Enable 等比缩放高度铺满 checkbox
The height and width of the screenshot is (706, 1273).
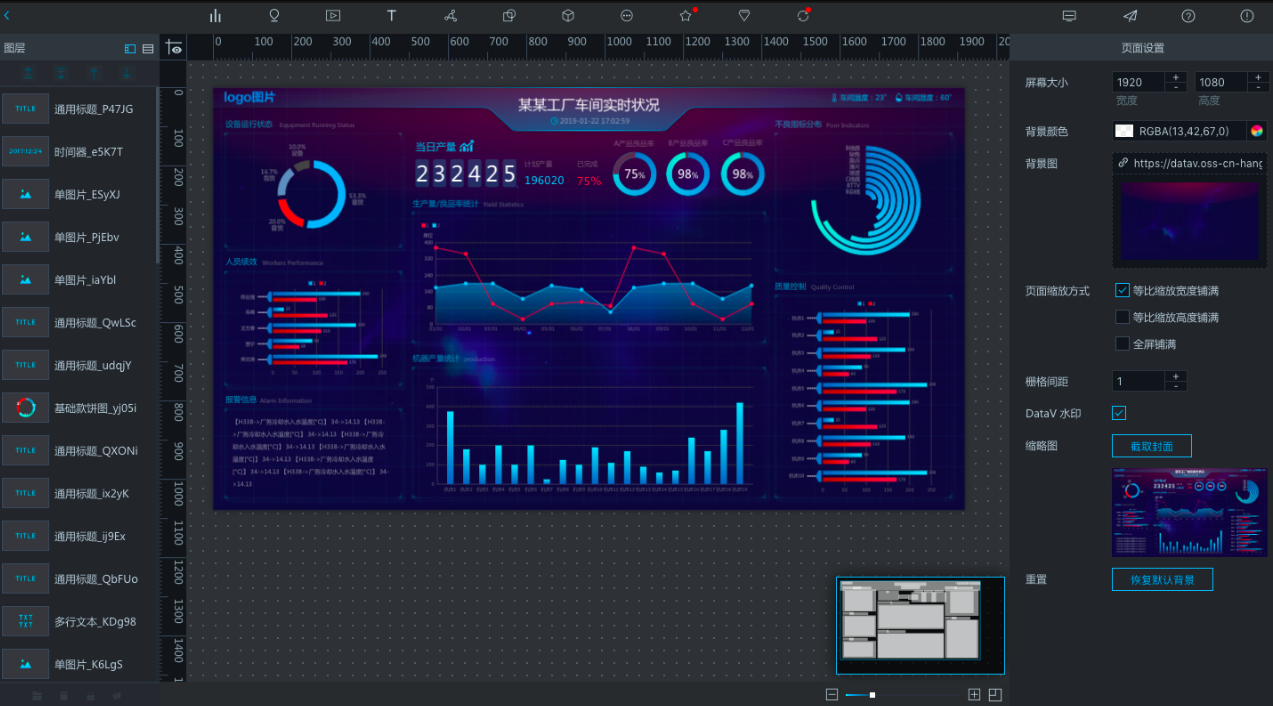[x=1122, y=317]
